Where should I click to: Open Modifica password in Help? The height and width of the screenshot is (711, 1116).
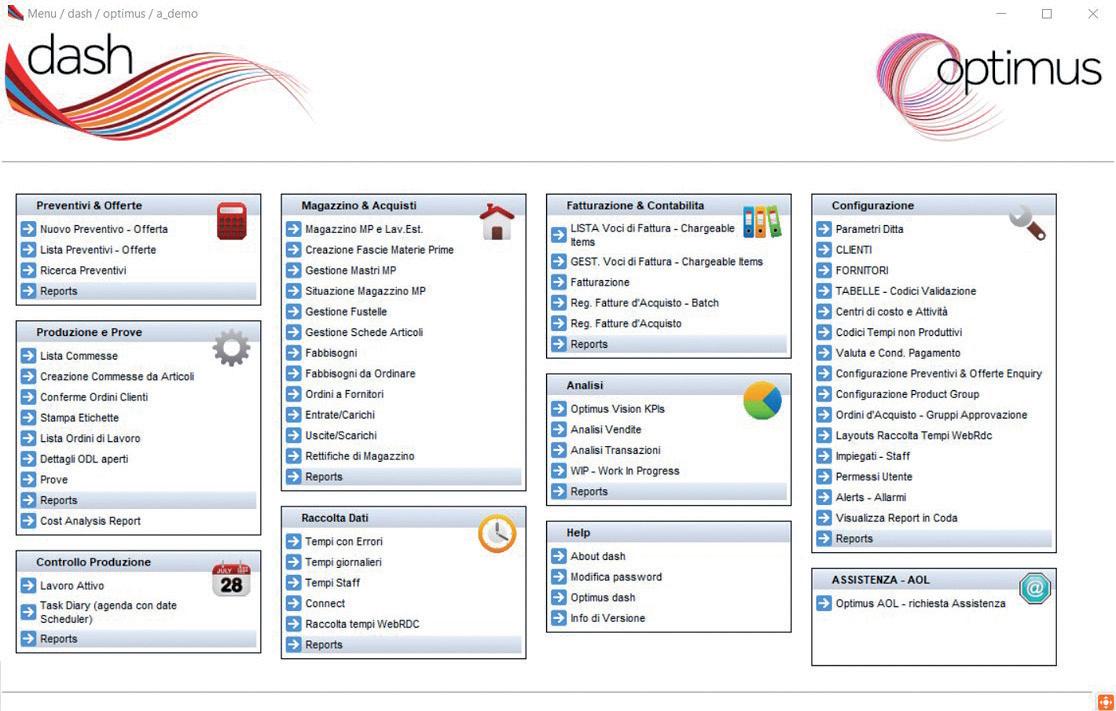point(616,577)
